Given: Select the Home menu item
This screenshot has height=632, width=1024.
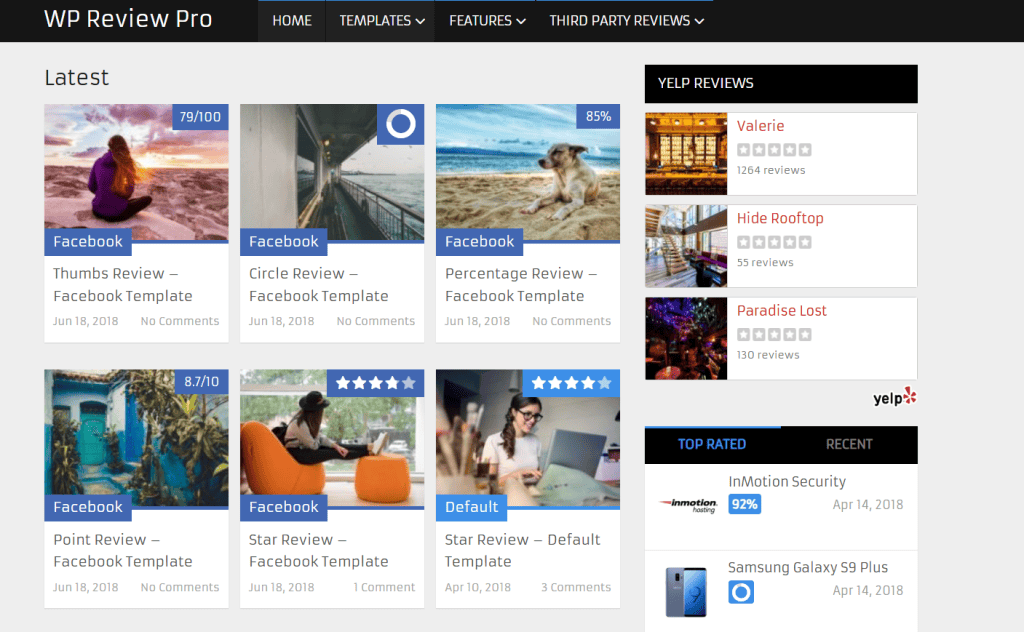Looking at the screenshot, I should coord(290,20).
